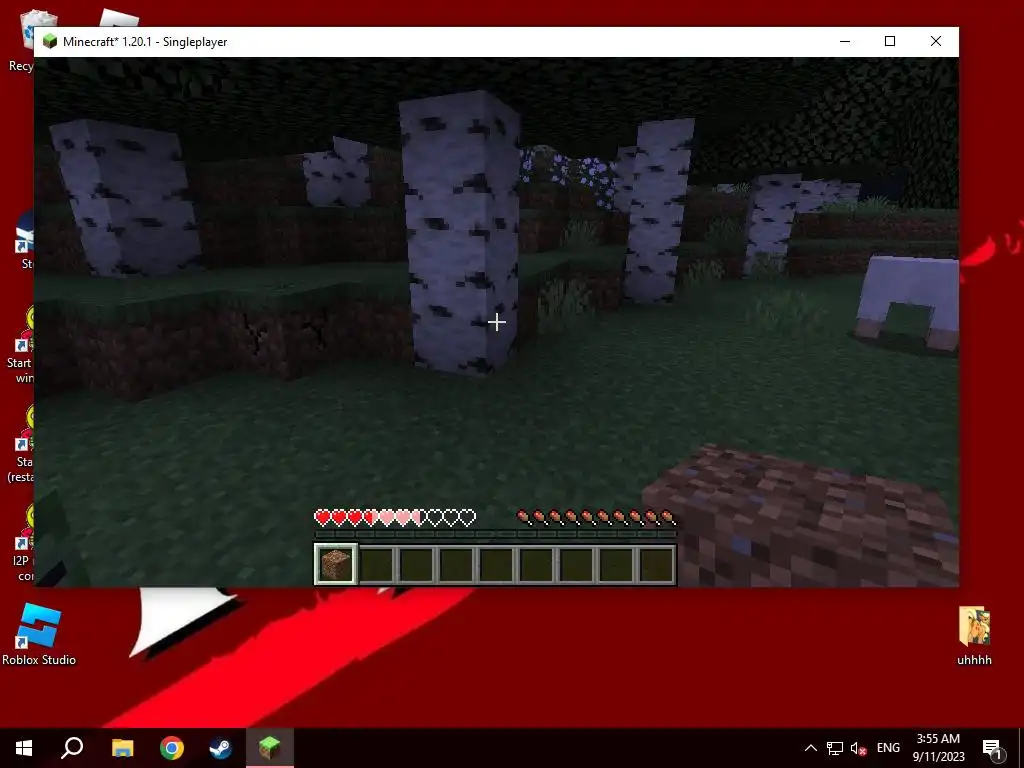The image size is (1024, 768).
Task: Launch Google Chrome from taskbar
Action: tap(172, 748)
